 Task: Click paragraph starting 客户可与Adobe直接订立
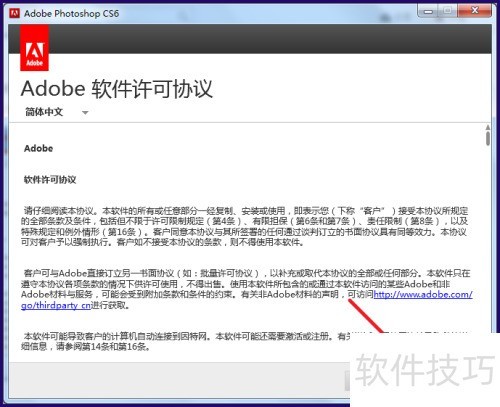[x=247, y=289]
